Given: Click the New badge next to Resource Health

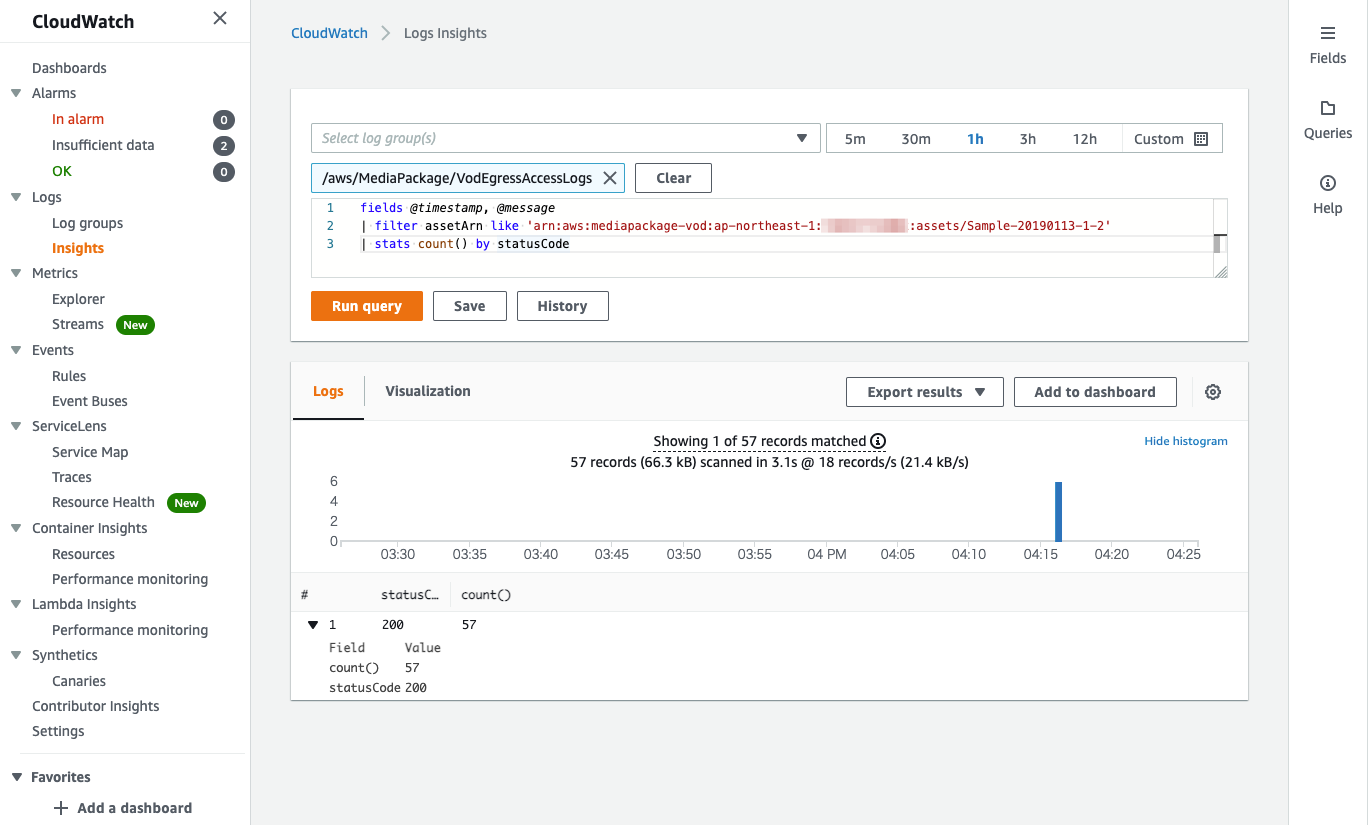Looking at the screenshot, I should [x=186, y=503].
